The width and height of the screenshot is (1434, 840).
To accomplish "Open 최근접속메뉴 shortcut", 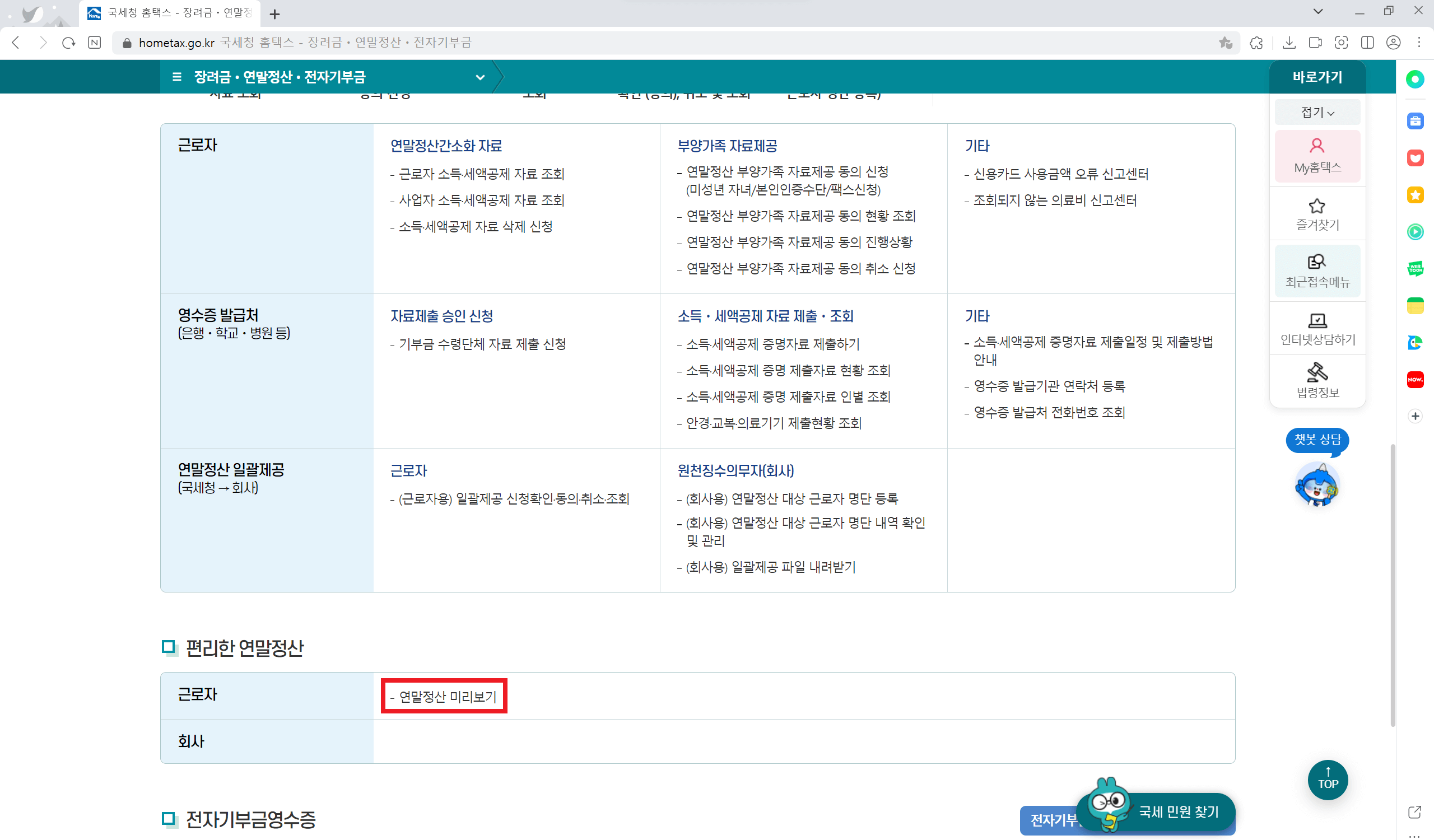I will [x=1317, y=271].
